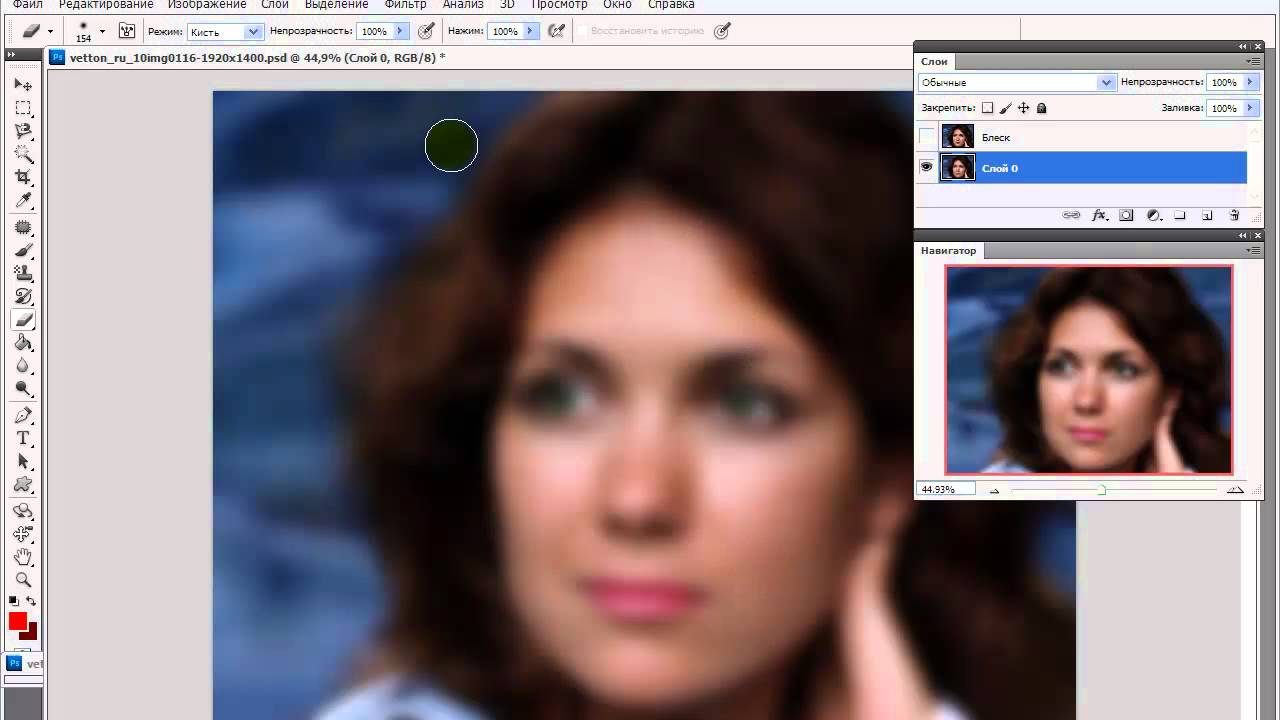
Task: Select the Magic Wand tool
Action: click(23, 154)
